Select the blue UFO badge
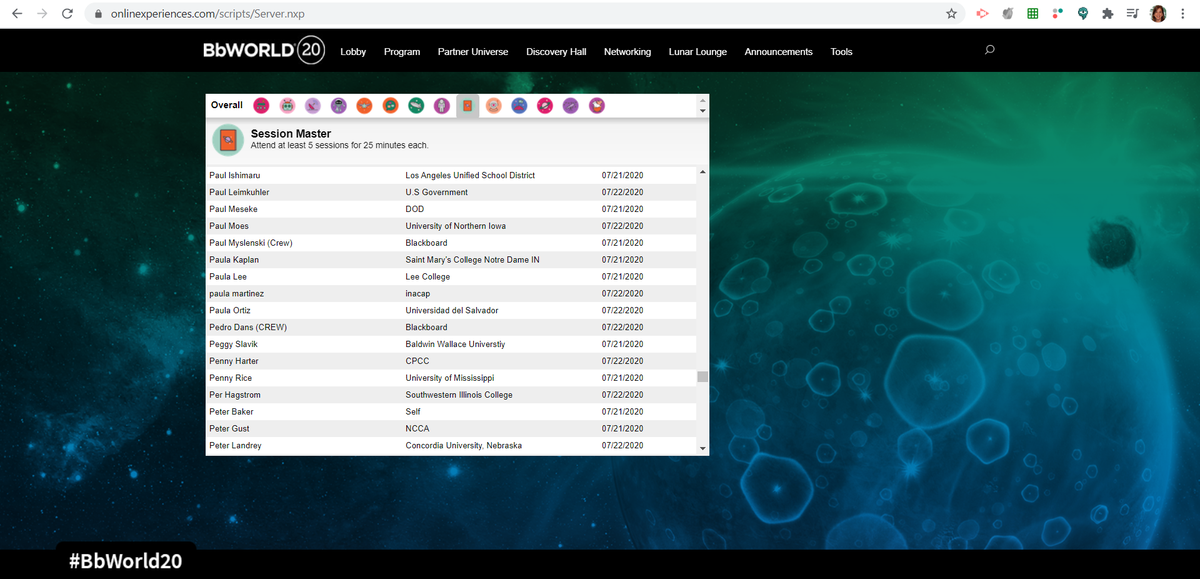 pos(519,105)
